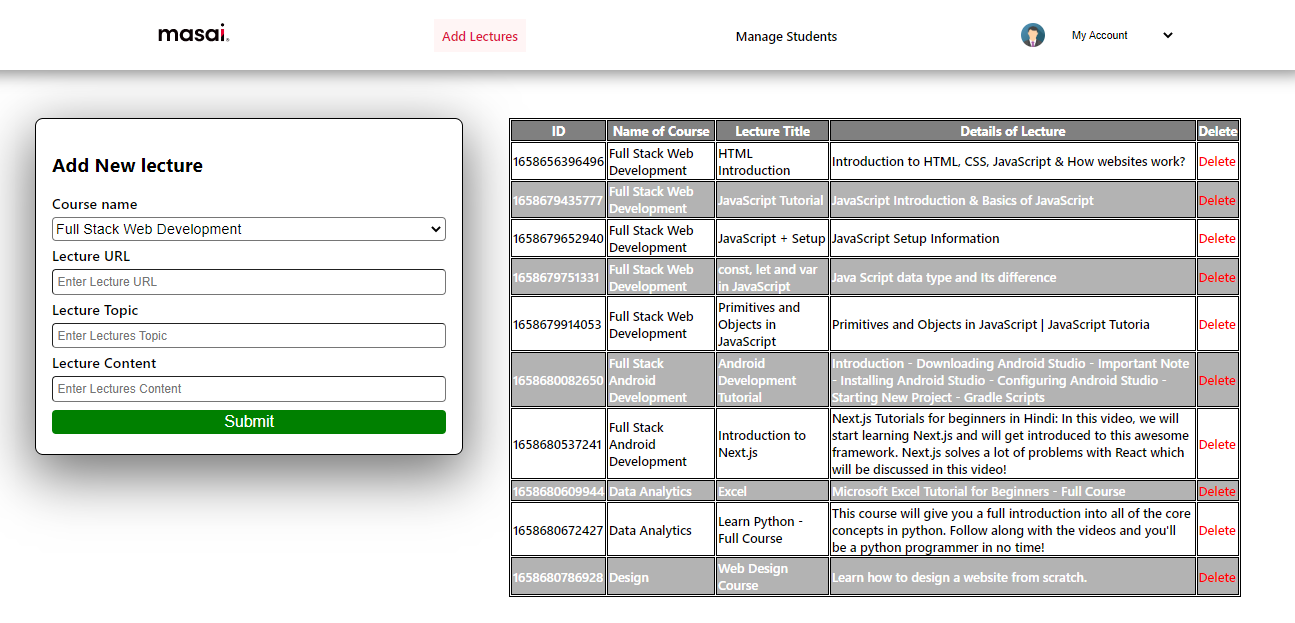
Task: Click Web Design Course title cell
Action: pos(772,578)
